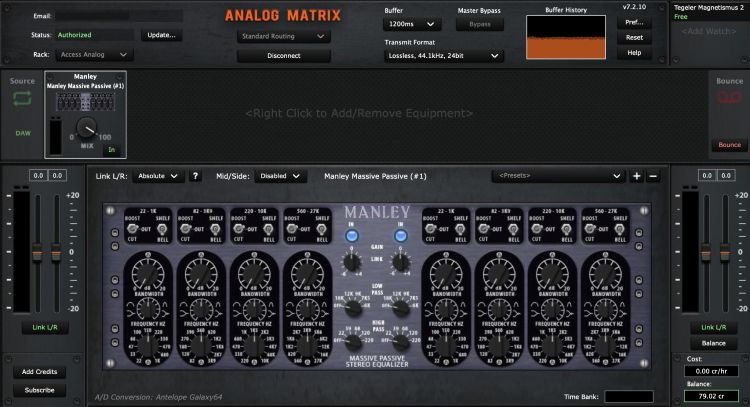Image resolution: width=750 pixels, height=407 pixels.
Task: Open Pref... settings button
Action: click(634, 22)
